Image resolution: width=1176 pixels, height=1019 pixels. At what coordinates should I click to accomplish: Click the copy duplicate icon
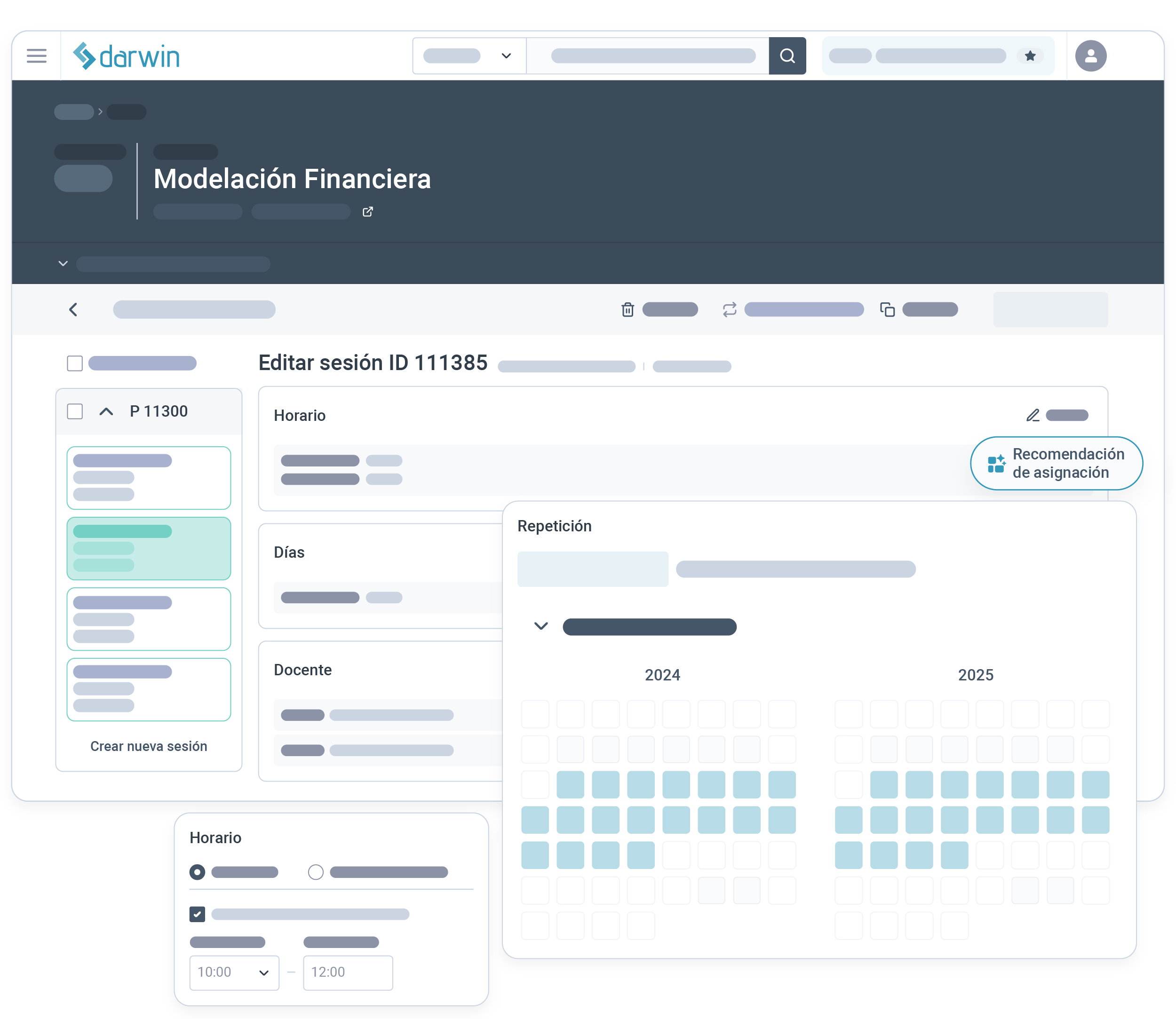click(887, 309)
